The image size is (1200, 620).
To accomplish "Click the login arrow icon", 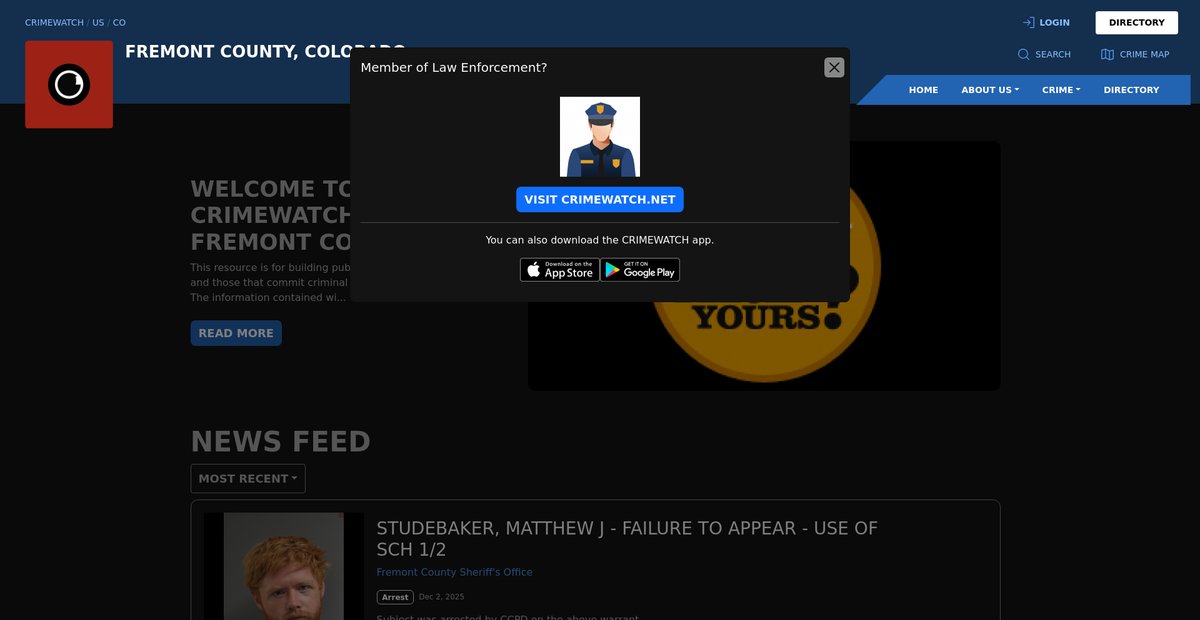I will point(1028,22).
